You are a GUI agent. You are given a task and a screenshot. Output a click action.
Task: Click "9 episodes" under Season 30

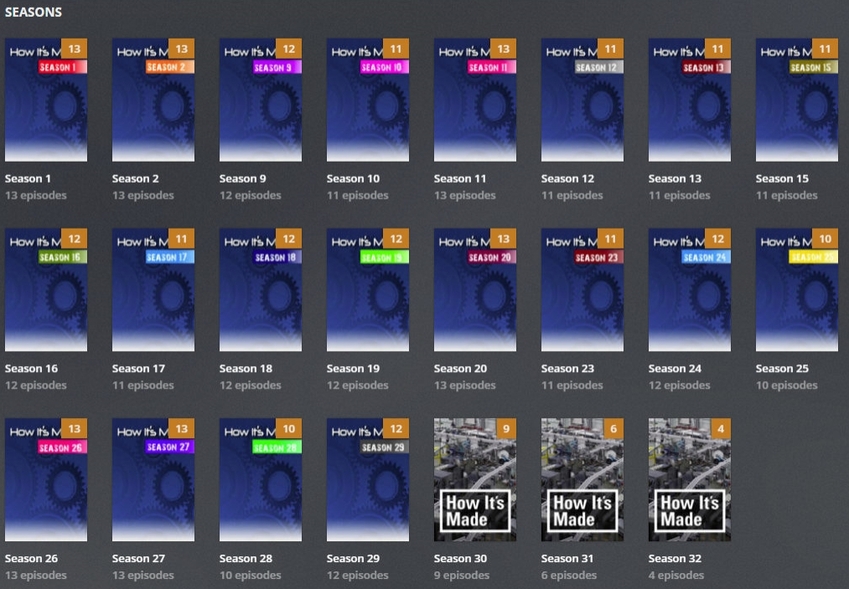461,575
